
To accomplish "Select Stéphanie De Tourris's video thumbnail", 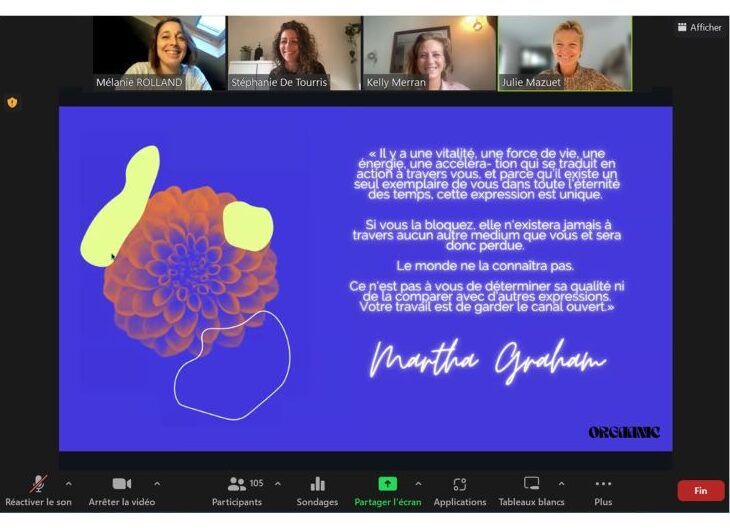I will (x=293, y=53).
